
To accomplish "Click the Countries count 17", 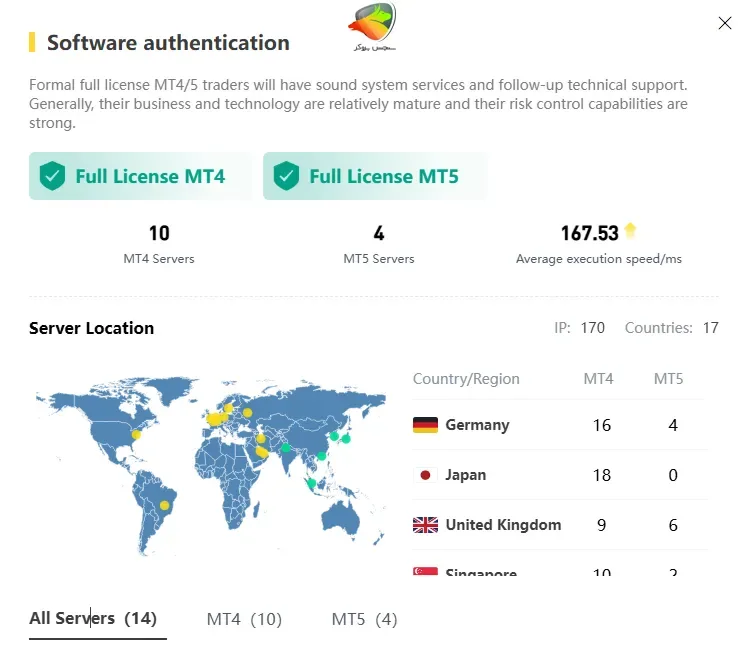I will (710, 328).
